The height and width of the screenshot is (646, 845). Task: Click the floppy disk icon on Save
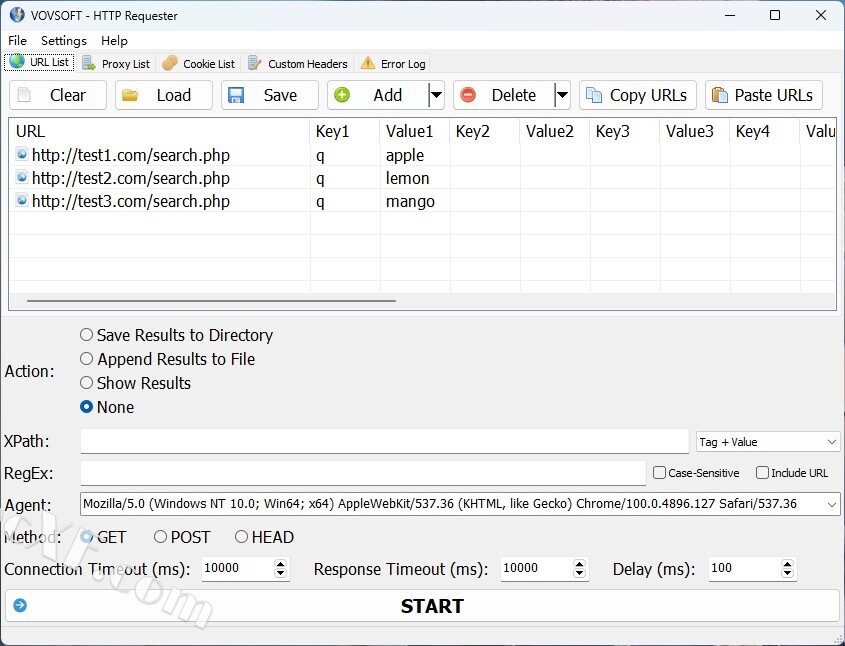click(x=236, y=95)
